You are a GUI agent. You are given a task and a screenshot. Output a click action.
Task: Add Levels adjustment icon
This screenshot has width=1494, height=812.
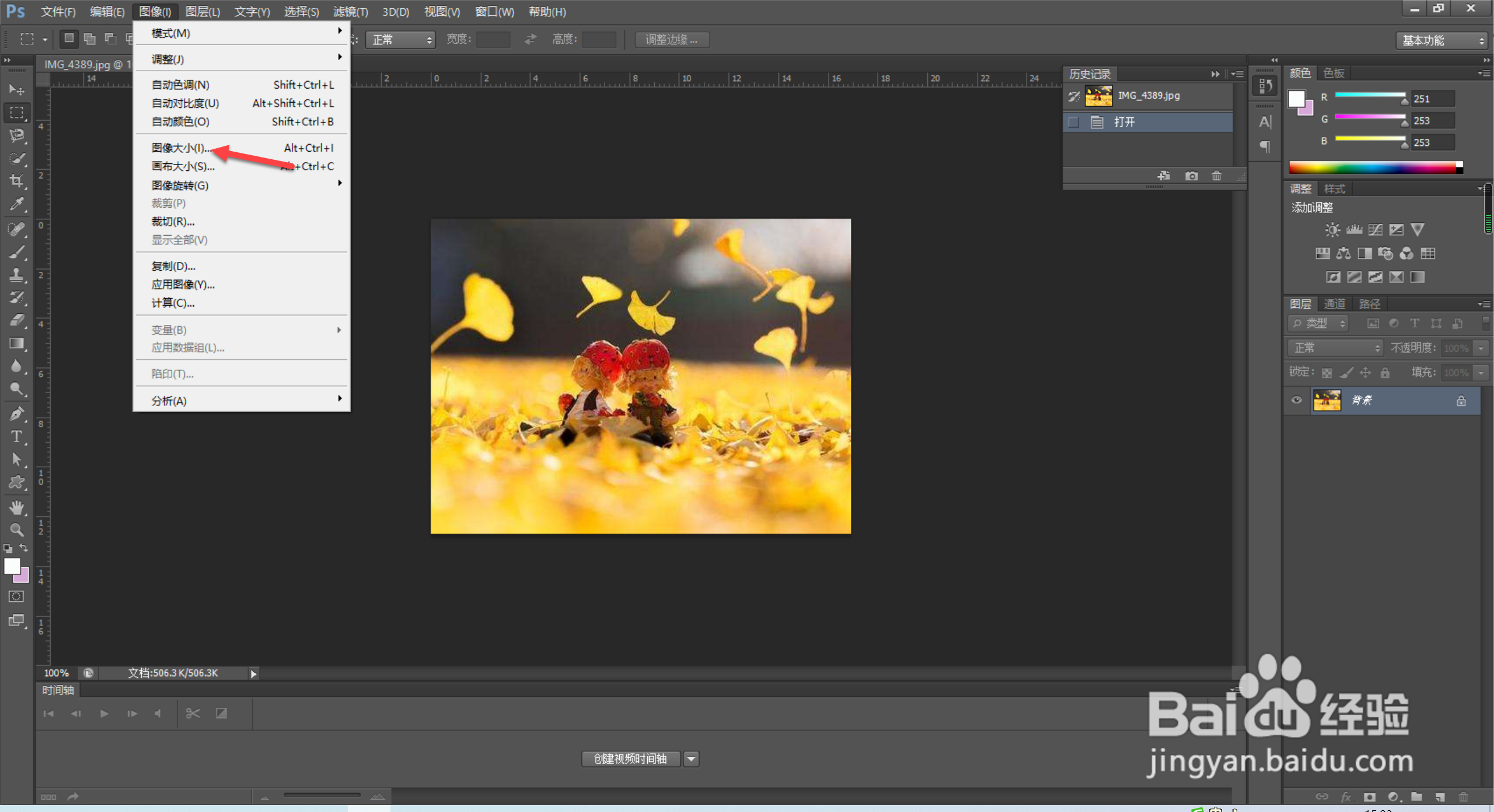pyautogui.click(x=1354, y=229)
